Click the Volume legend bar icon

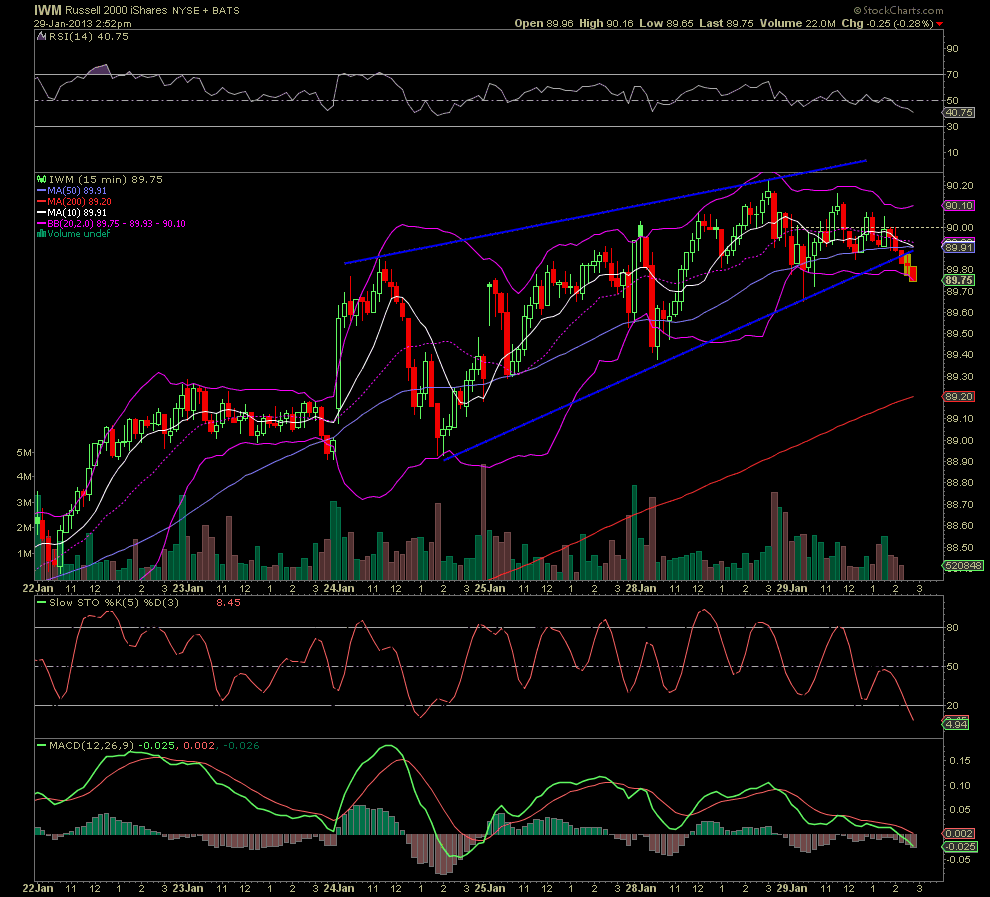(x=41, y=234)
